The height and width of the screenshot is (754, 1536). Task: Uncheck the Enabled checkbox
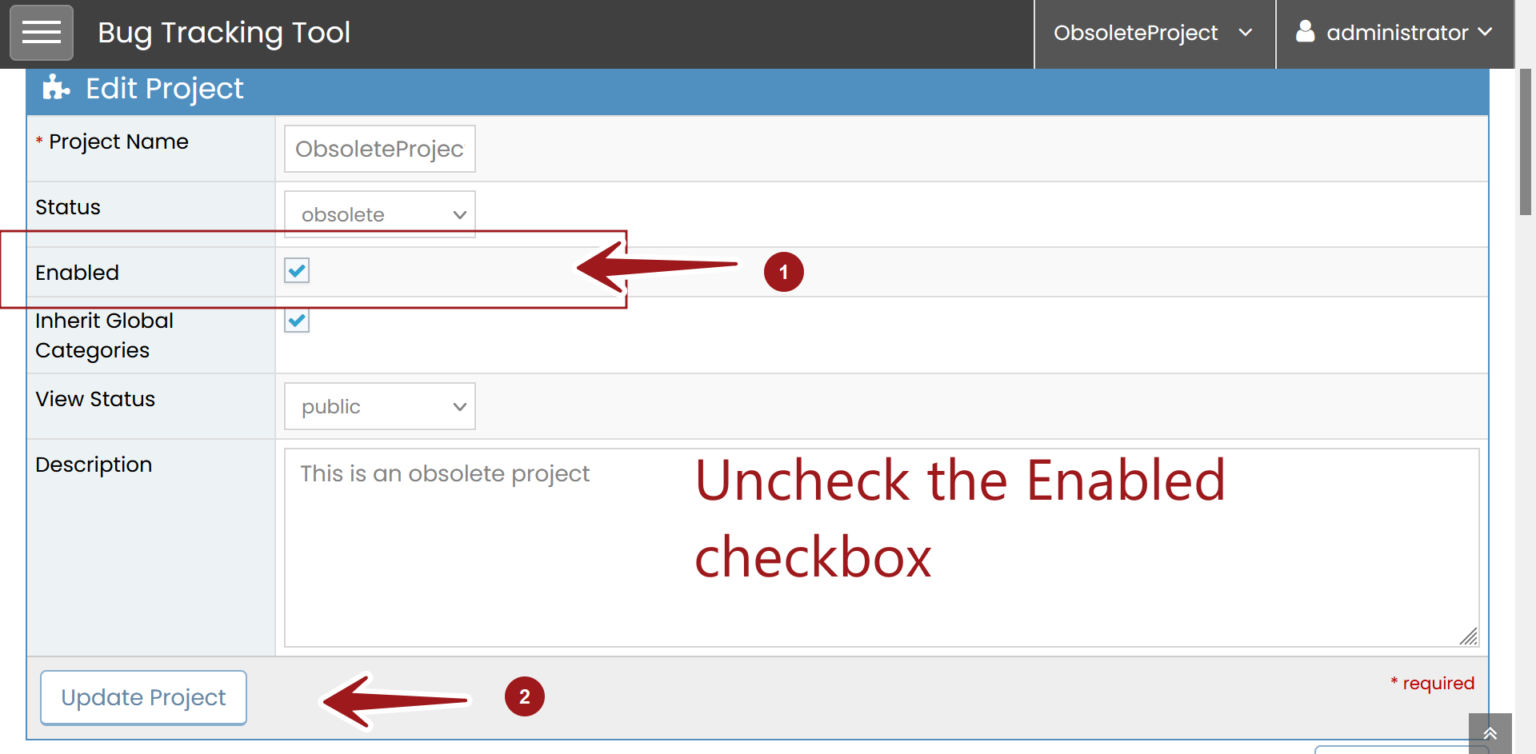[296, 270]
